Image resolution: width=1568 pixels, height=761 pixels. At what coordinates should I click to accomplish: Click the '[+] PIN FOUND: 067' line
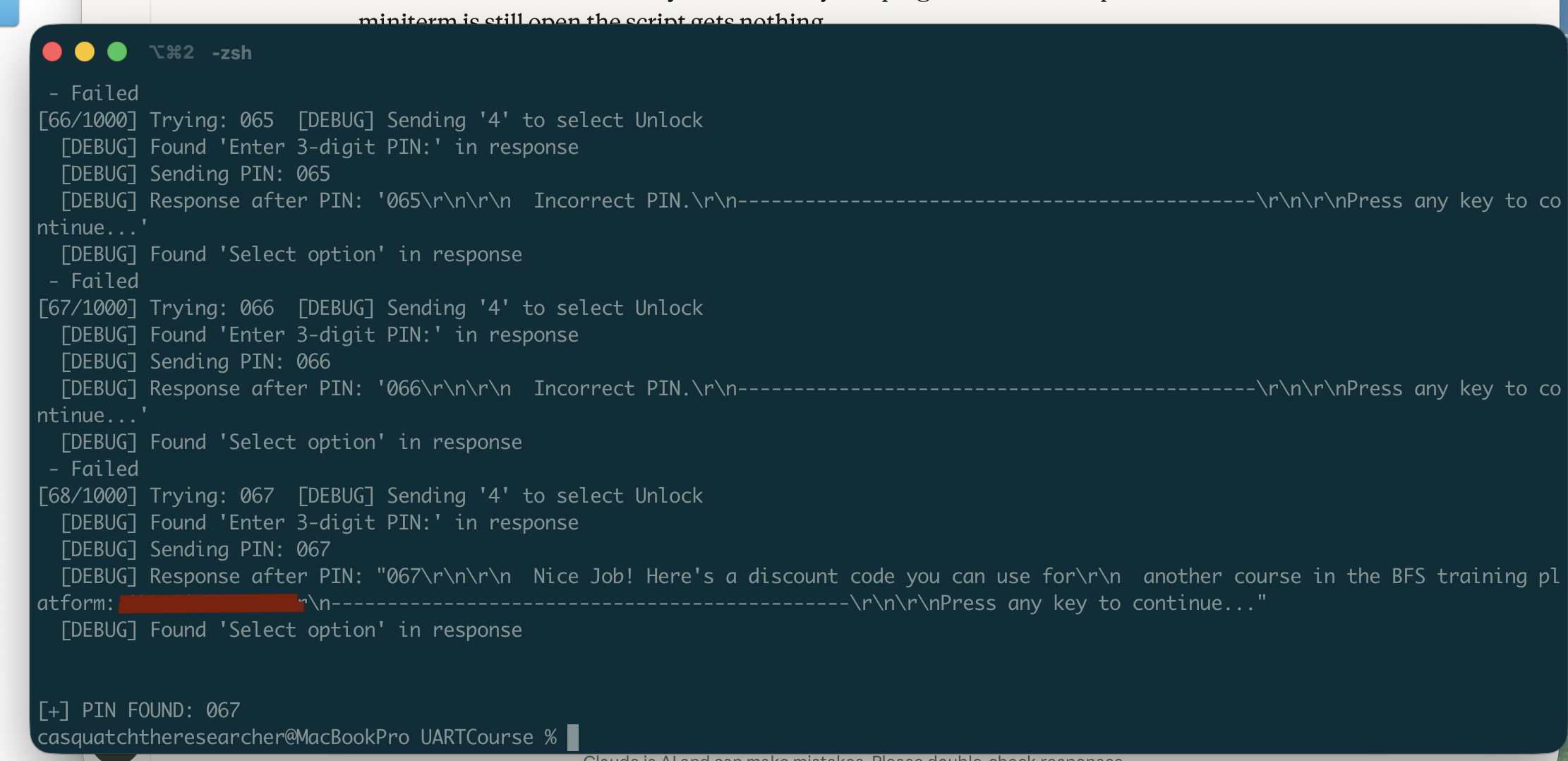pos(140,710)
